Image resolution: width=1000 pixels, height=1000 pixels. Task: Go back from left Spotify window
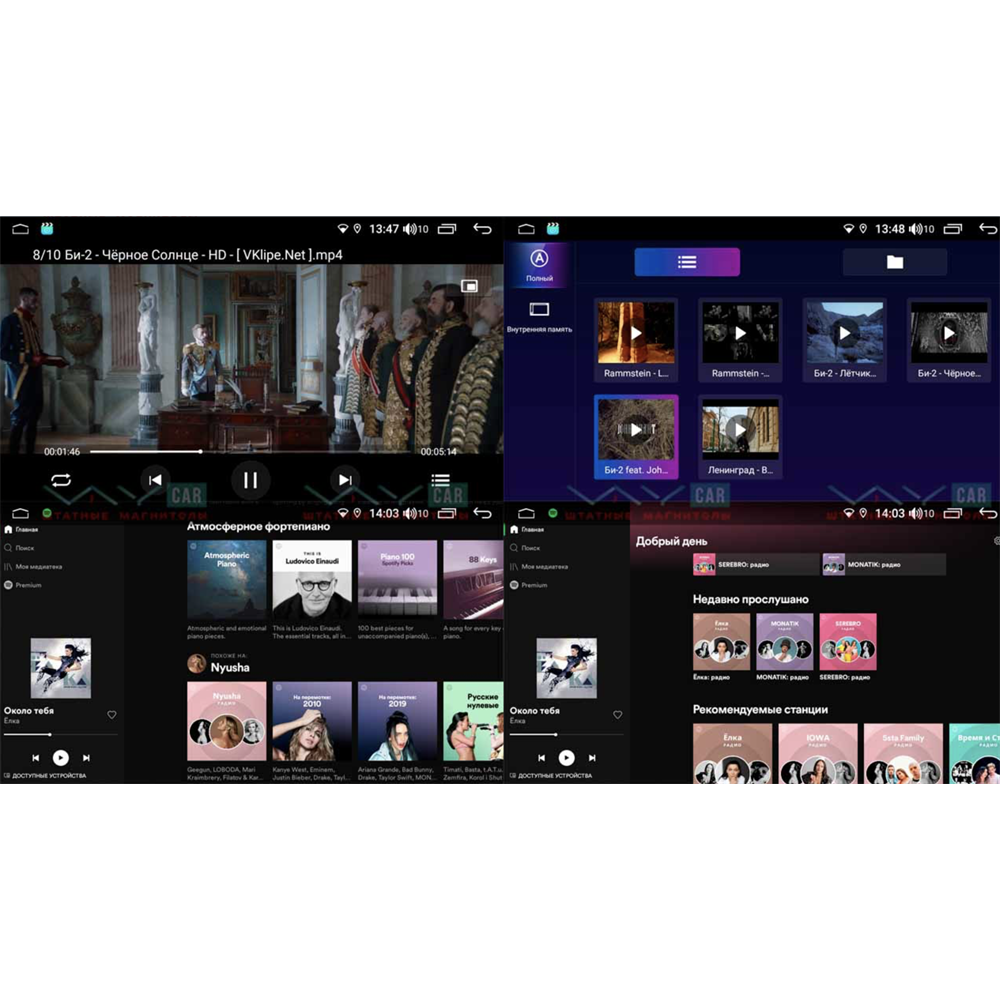pyautogui.click(x=482, y=513)
